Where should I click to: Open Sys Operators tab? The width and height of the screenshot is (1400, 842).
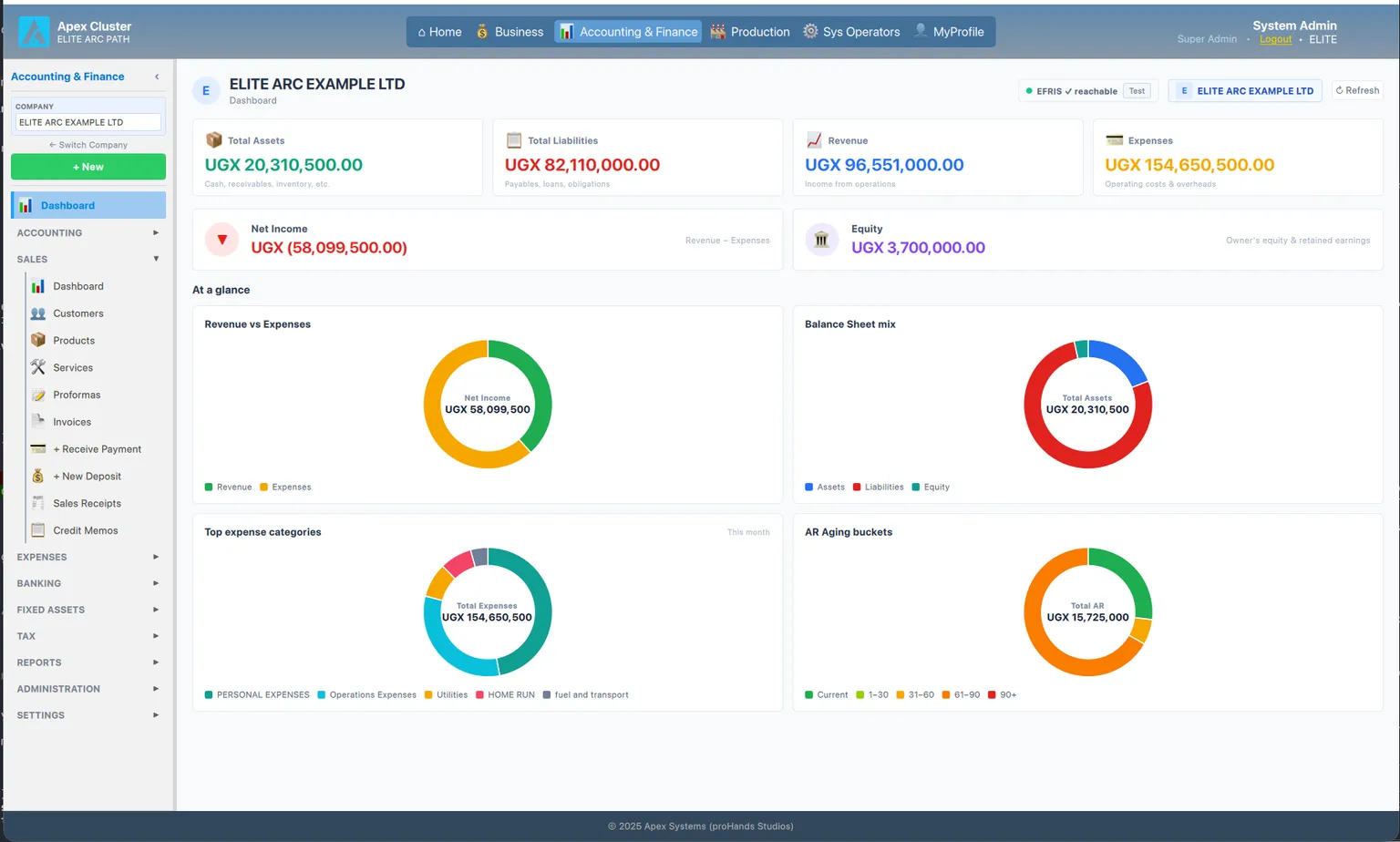tap(851, 32)
